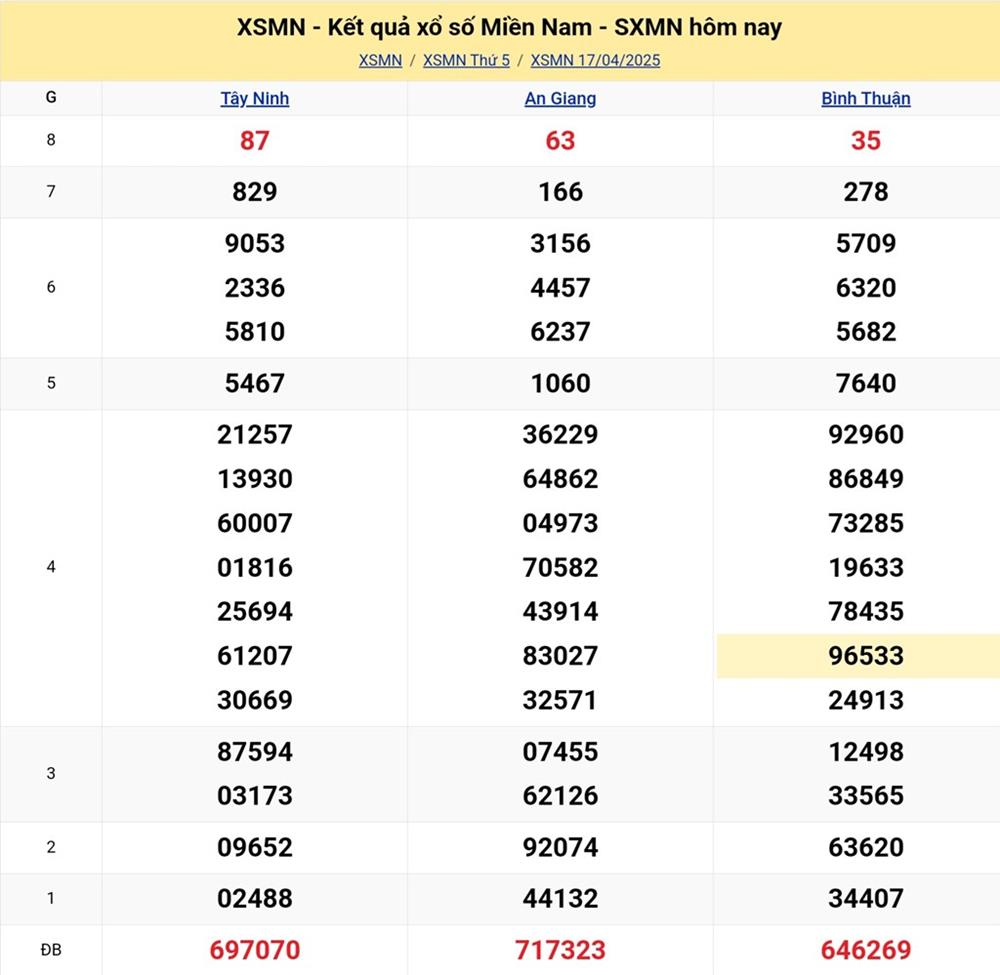Open the Bình Thuận province link

tap(865, 98)
